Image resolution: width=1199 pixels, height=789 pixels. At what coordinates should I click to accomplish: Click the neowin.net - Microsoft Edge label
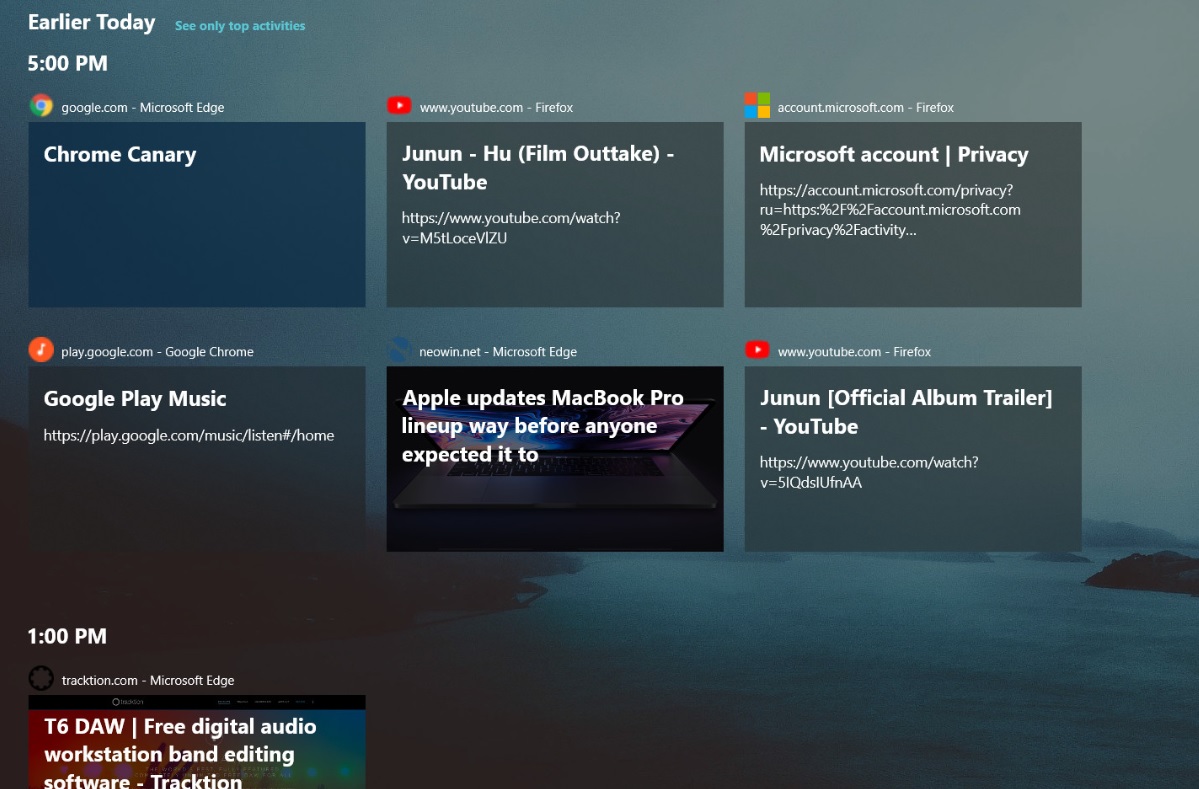point(498,352)
